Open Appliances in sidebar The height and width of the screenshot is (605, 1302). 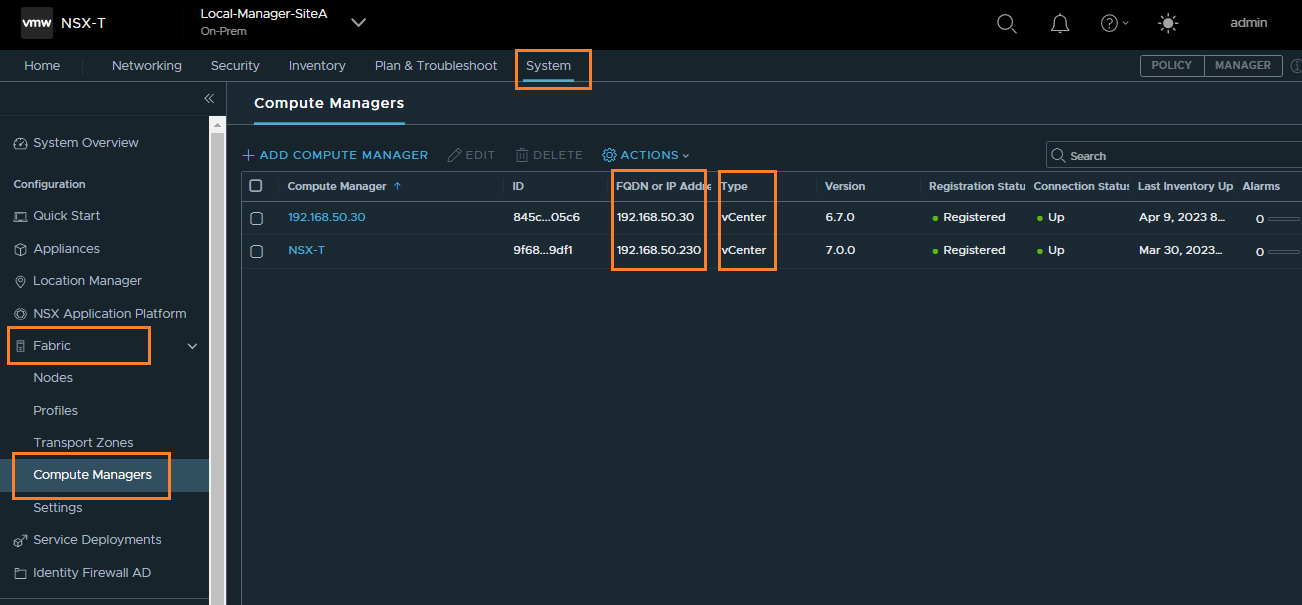[x=67, y=249]
